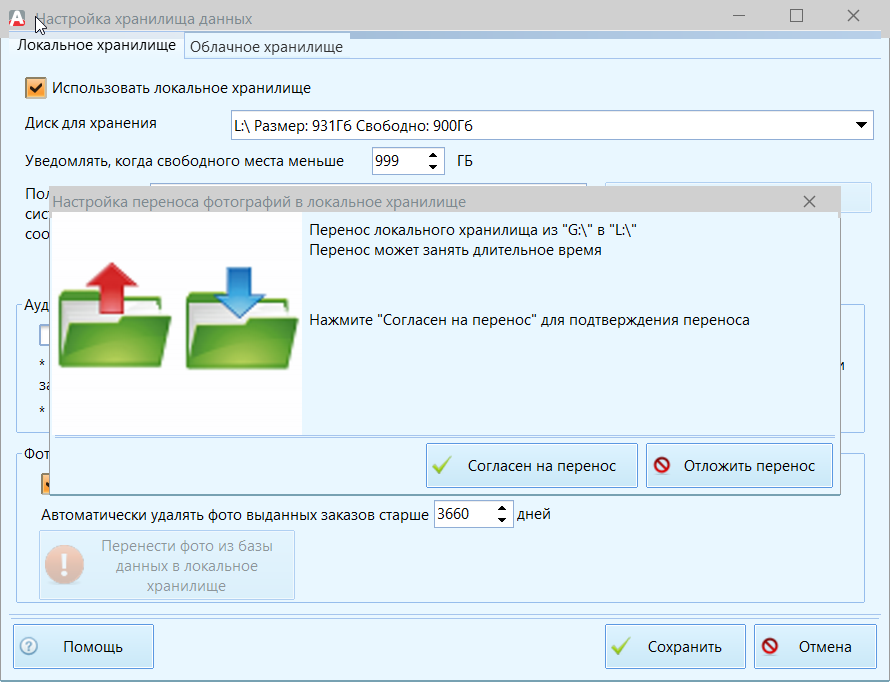Switch to the Локальное хранилище tab
The height and width of the screenshot is (682, 890).
(96, 45)
